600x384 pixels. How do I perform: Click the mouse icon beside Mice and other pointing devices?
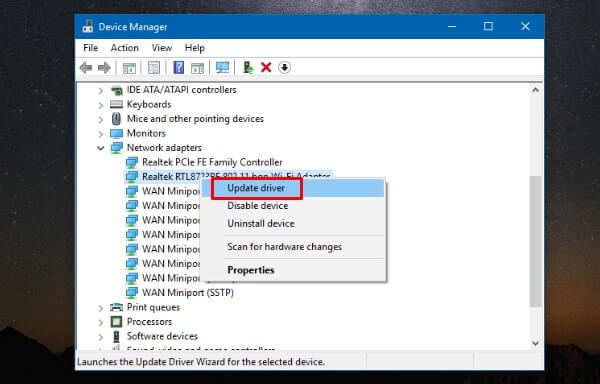point(116,119)
